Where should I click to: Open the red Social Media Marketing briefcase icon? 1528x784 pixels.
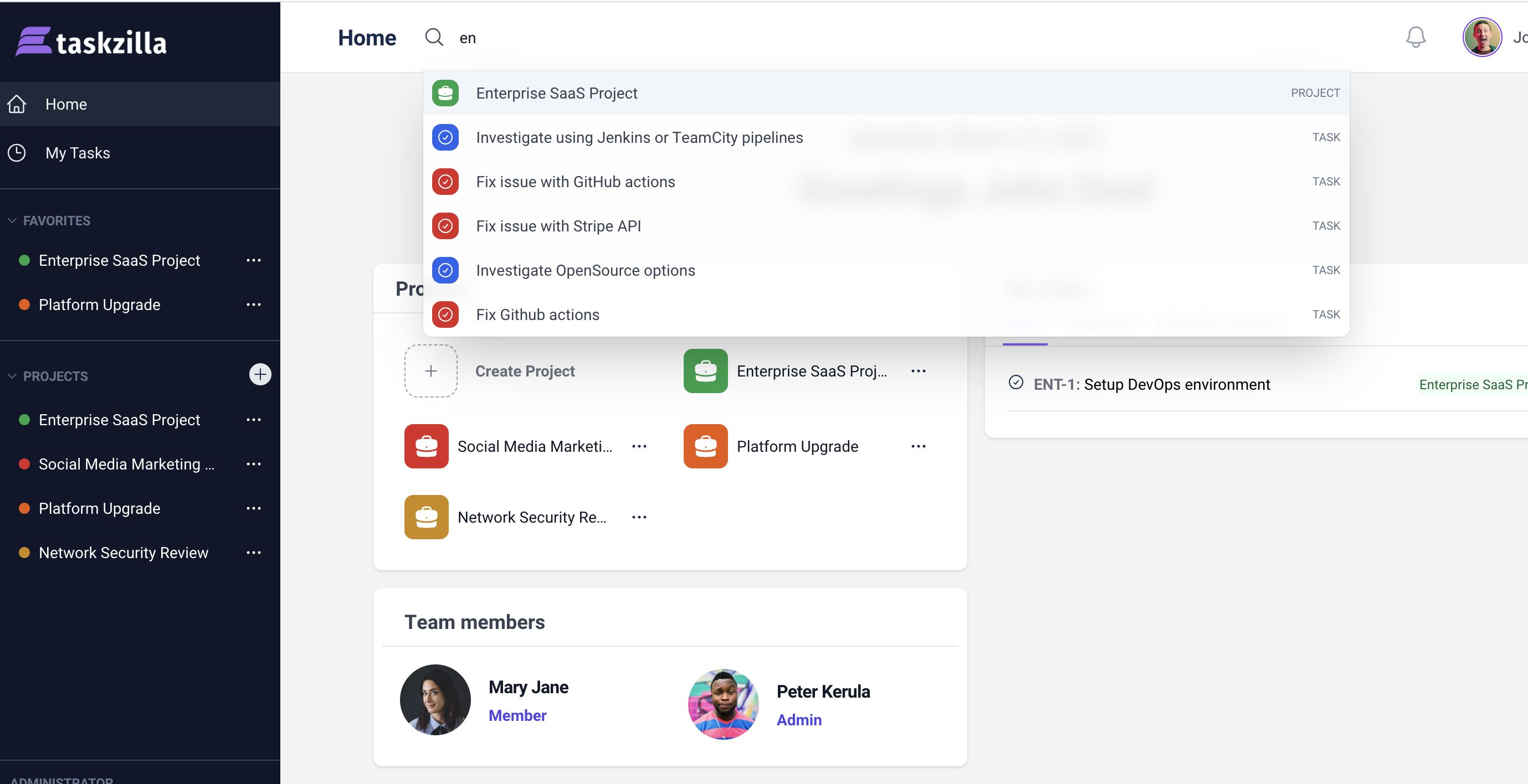426,446
